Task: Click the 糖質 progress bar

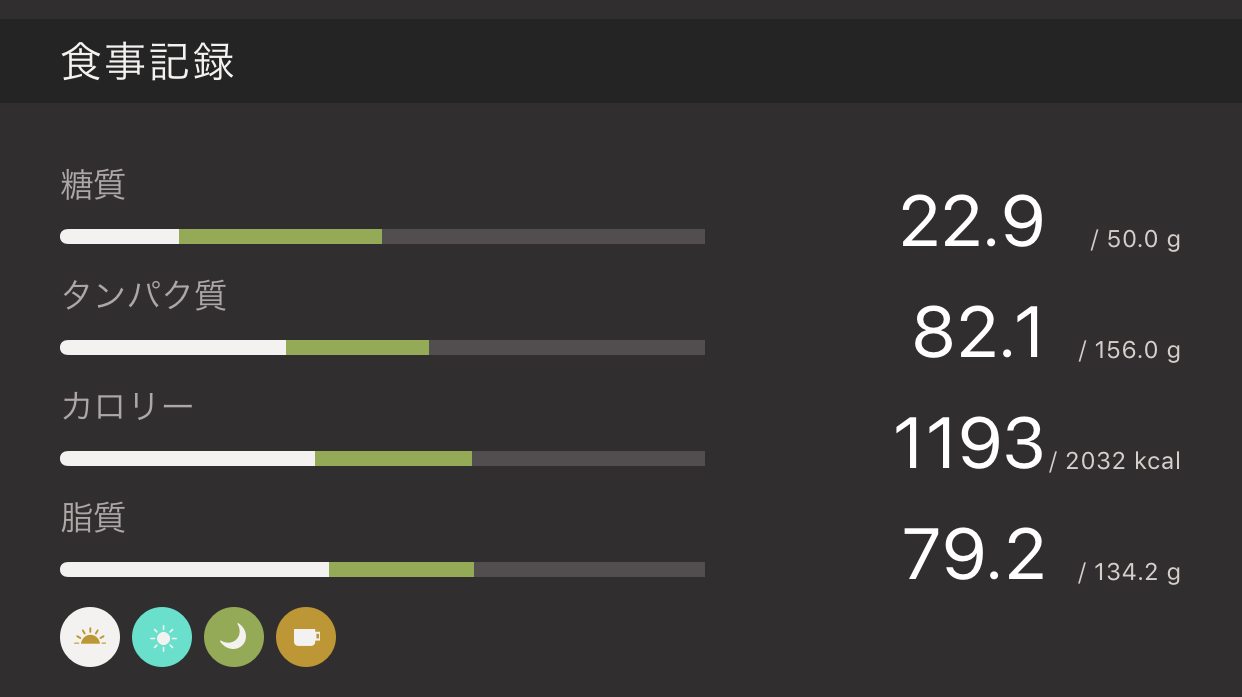Action: click(x=382, y=237)
